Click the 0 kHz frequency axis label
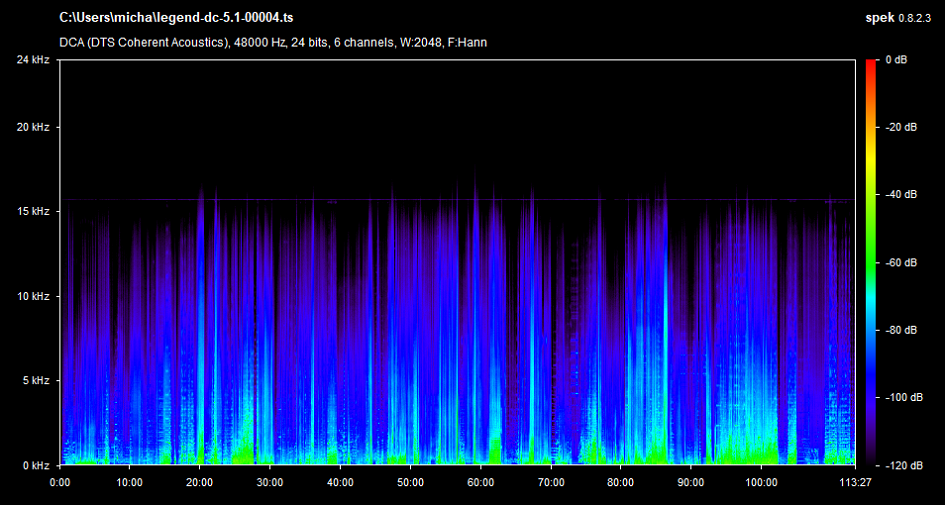 tap(37, 466)
